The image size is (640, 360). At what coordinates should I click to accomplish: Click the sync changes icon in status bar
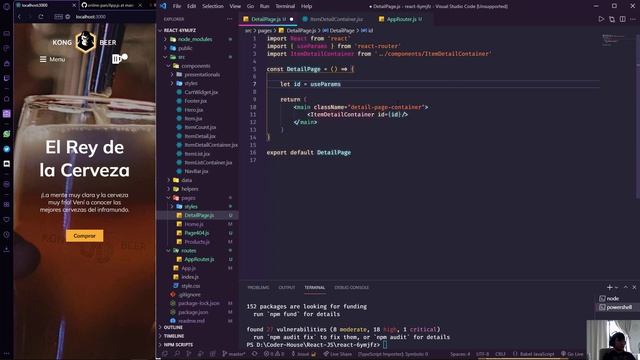click(254, 354)
